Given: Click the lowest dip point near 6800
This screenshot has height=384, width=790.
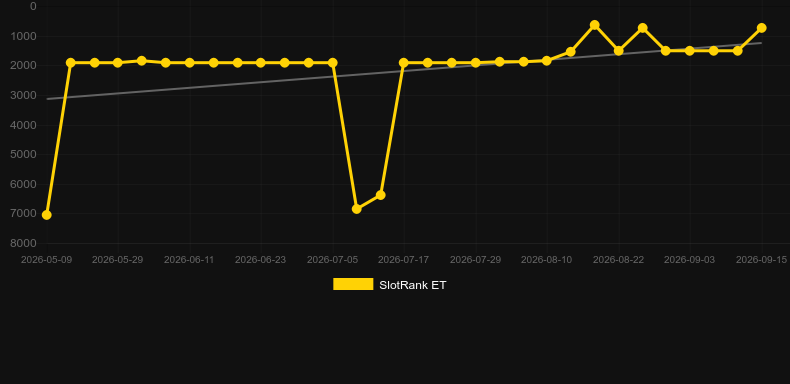Looking at the screenshot, I should tap(357, 209).
